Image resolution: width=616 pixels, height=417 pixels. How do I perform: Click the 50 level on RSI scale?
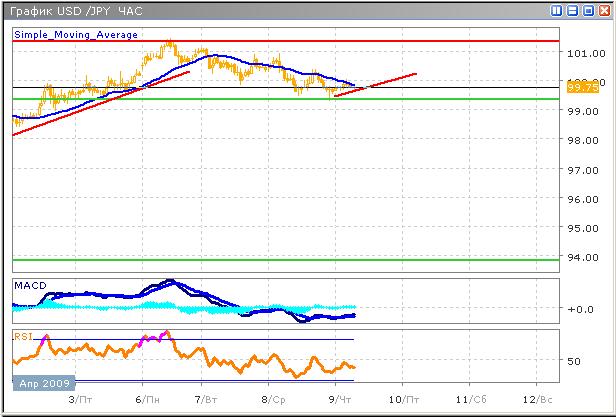click(574, 361)
